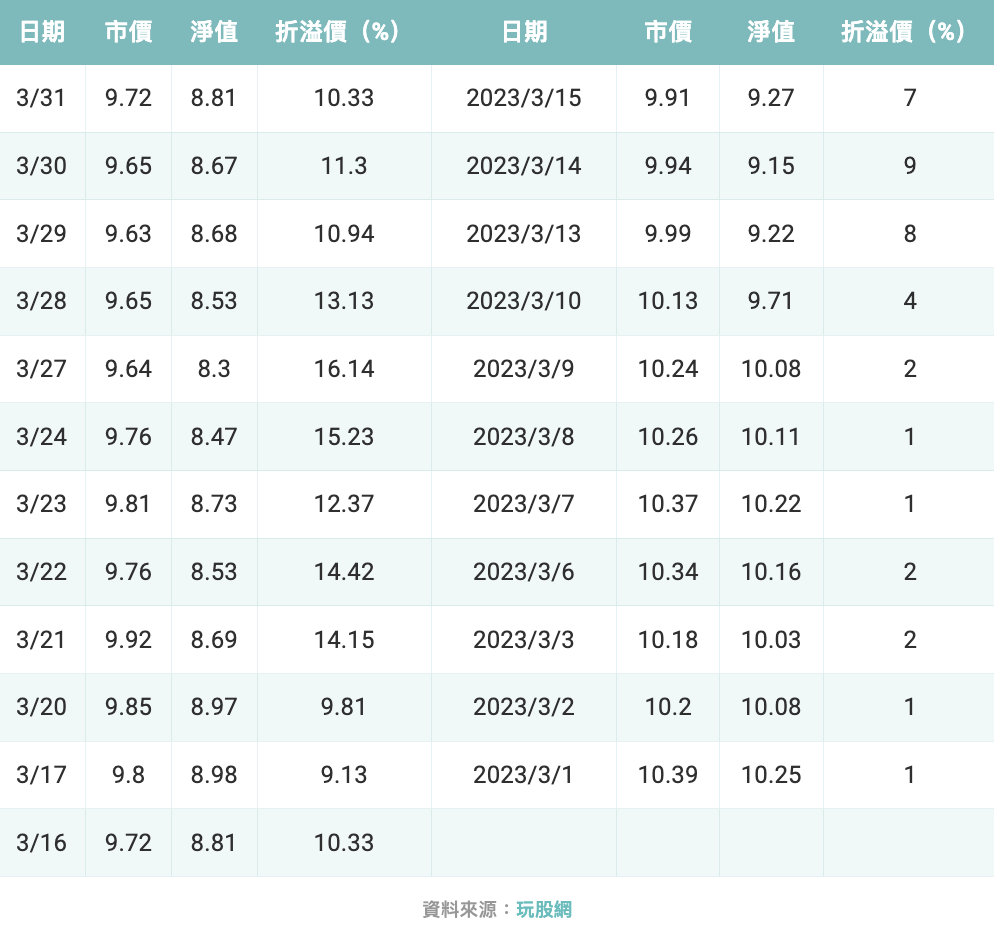This screenshot has height=942, width=994.
Task: Click net value 9.71 for 2023/3/10
Action: click(x=771, y=301)
